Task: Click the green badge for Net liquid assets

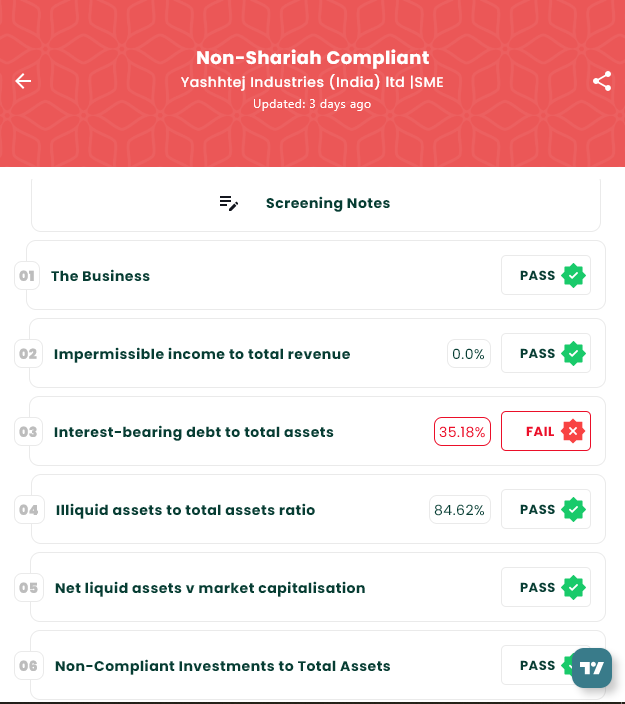Action: (573, 588)
